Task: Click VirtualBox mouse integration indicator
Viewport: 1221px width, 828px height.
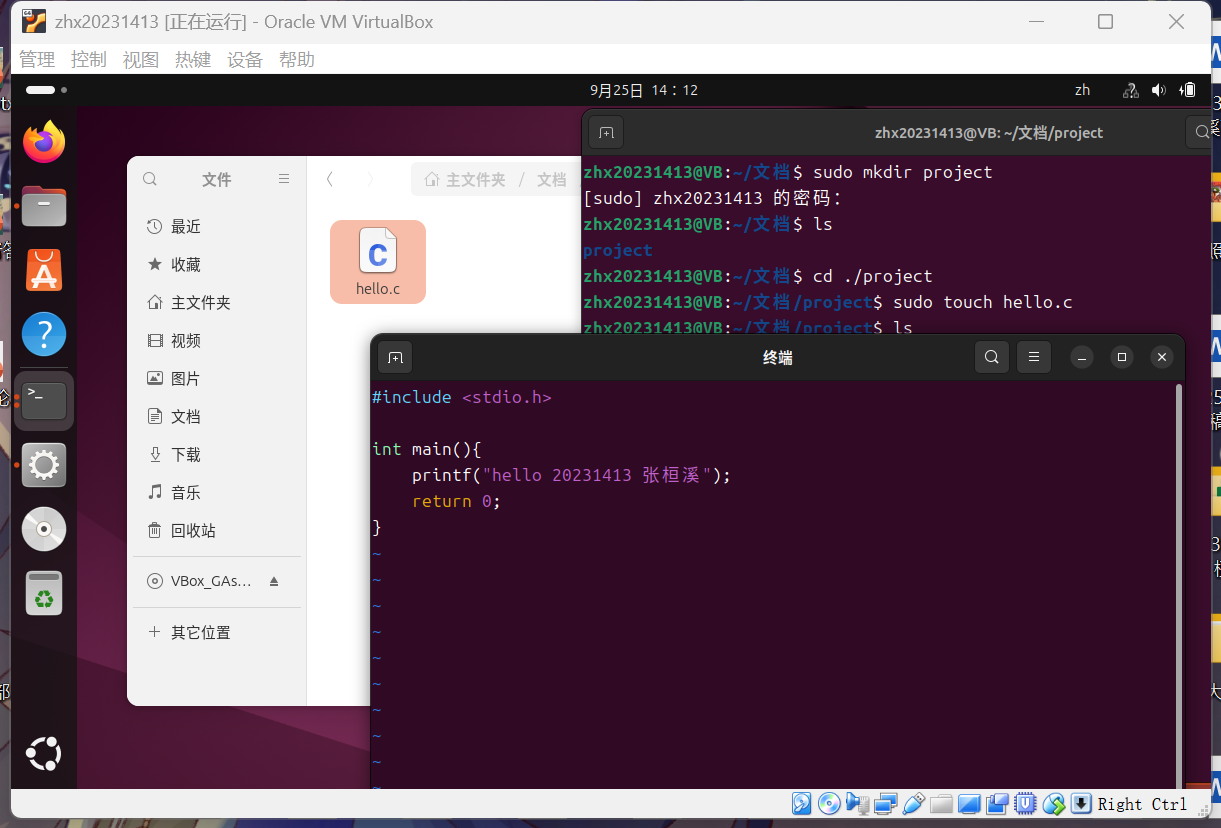Action: click(1054, 804)
